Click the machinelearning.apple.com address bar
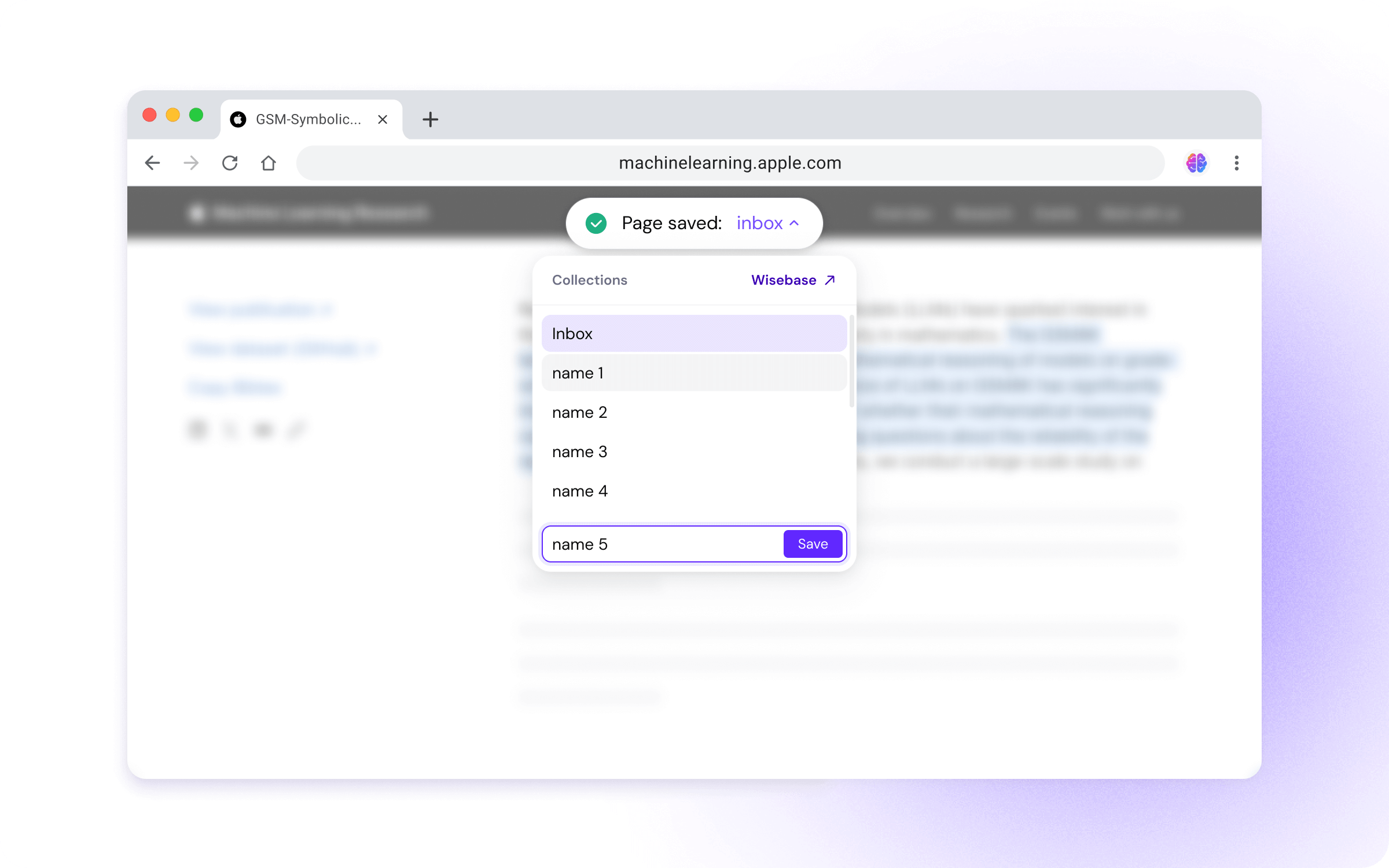The height and width of the screenshot is (868, 1389). click(x=730, y=163)
